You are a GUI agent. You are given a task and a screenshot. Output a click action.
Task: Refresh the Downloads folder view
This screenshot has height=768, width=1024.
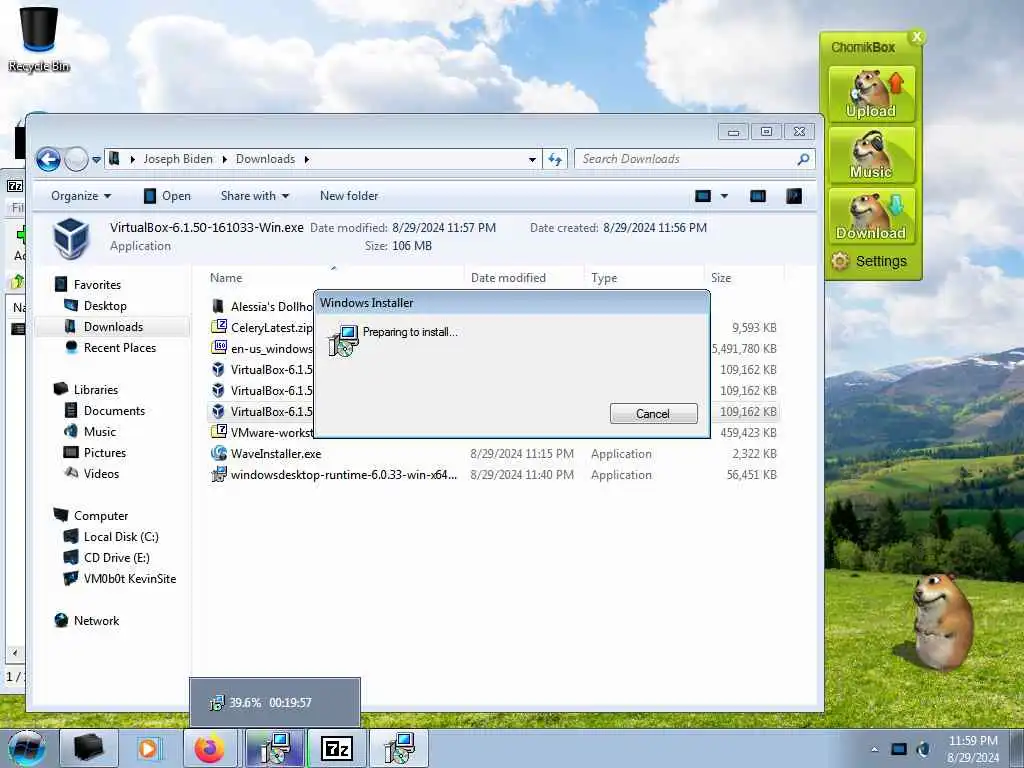(x=555, y=159)
